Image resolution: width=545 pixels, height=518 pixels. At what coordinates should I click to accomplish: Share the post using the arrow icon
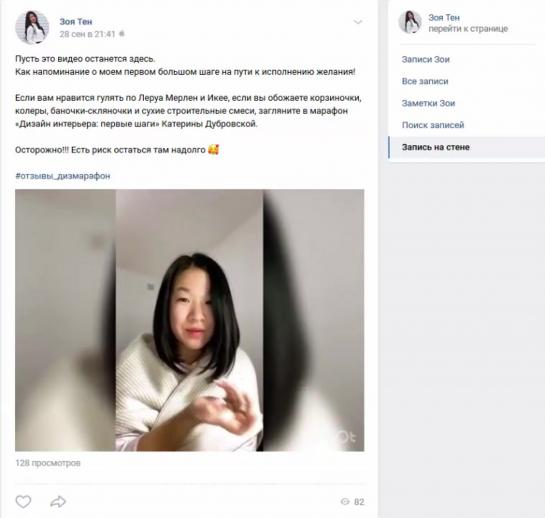click(58, 501)
